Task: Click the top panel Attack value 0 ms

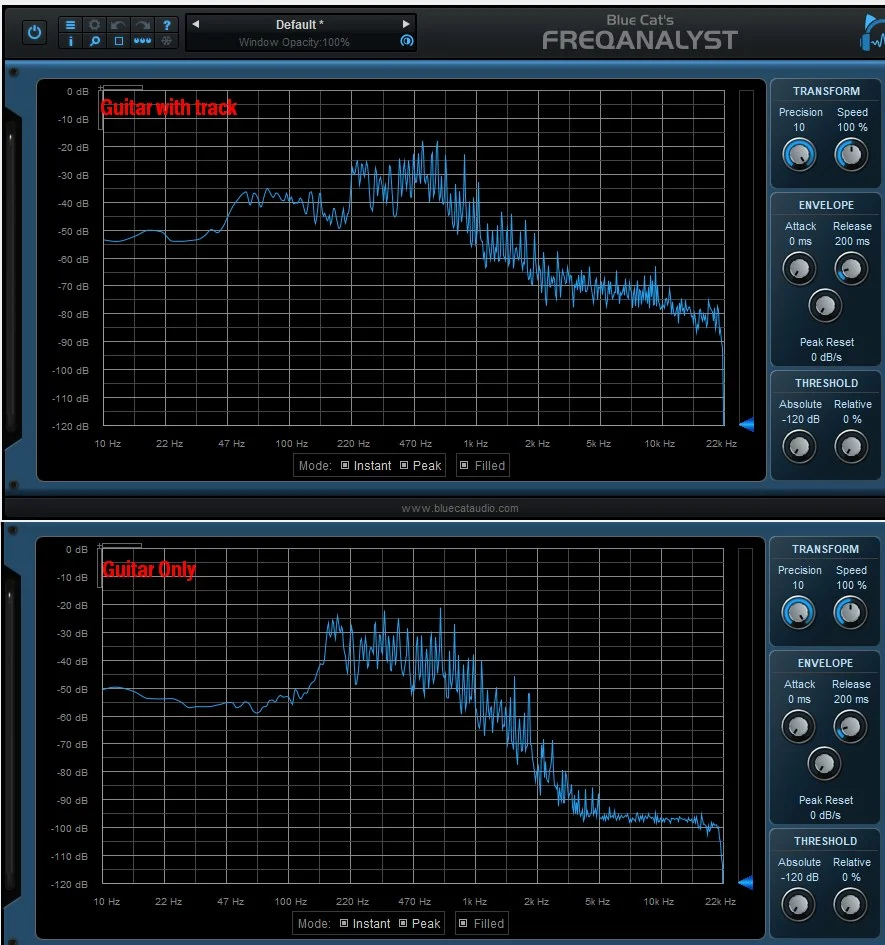Action: (800, 241)
